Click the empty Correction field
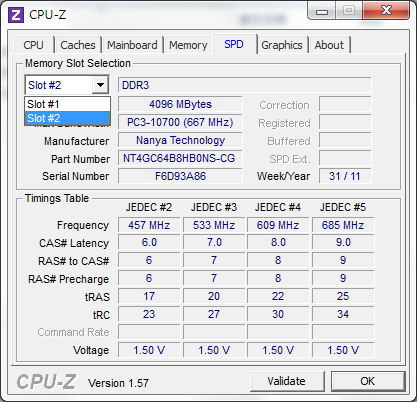The image size is (417, 402). (345, 104)
